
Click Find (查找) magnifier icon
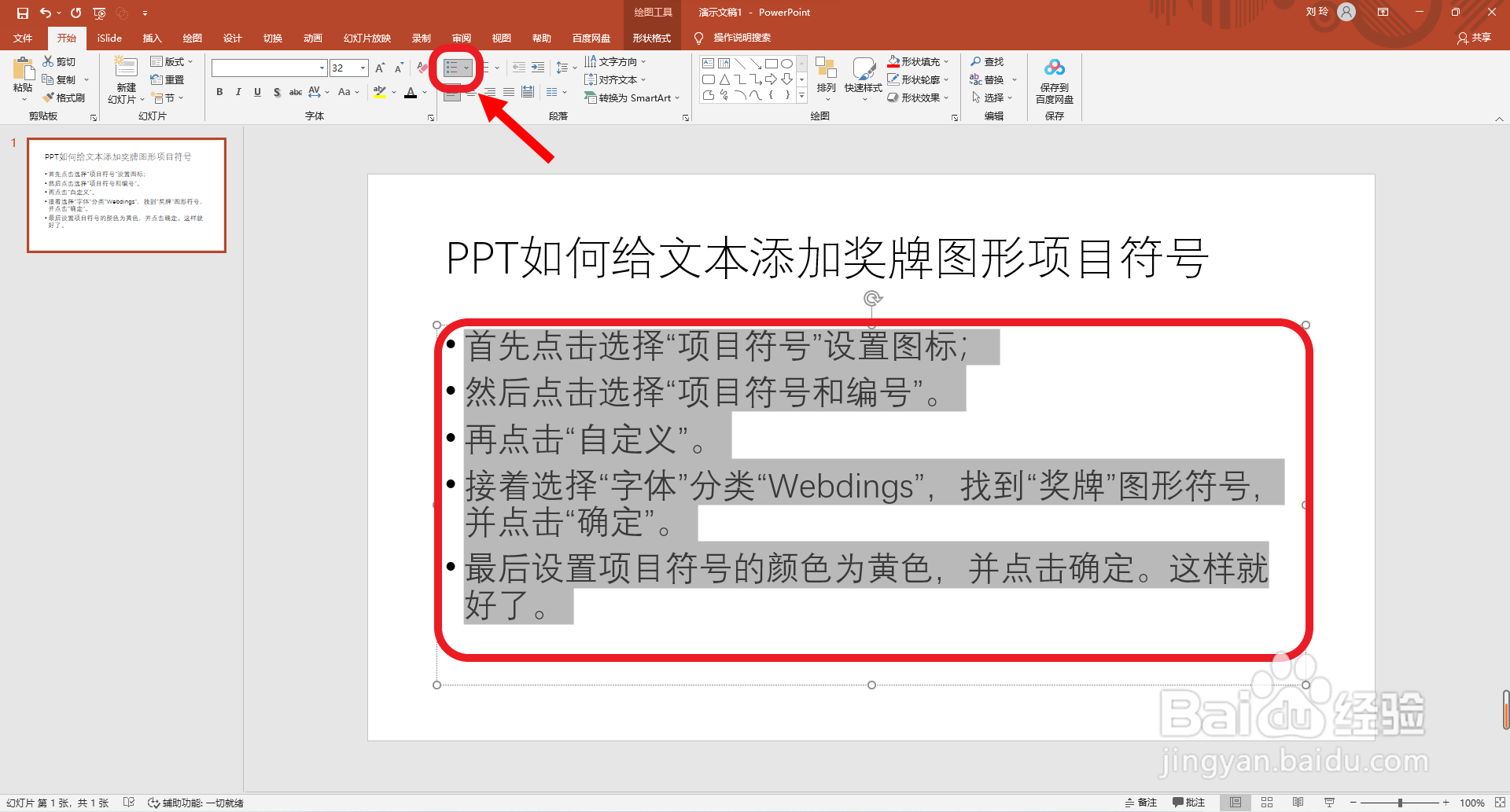click(x=976, y=61)
